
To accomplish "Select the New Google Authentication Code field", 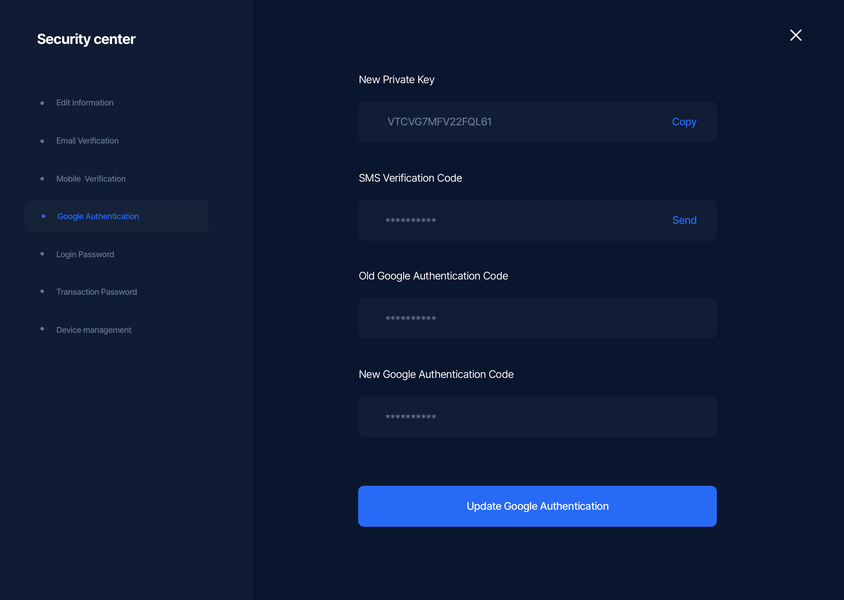I will tap(537, 416).
